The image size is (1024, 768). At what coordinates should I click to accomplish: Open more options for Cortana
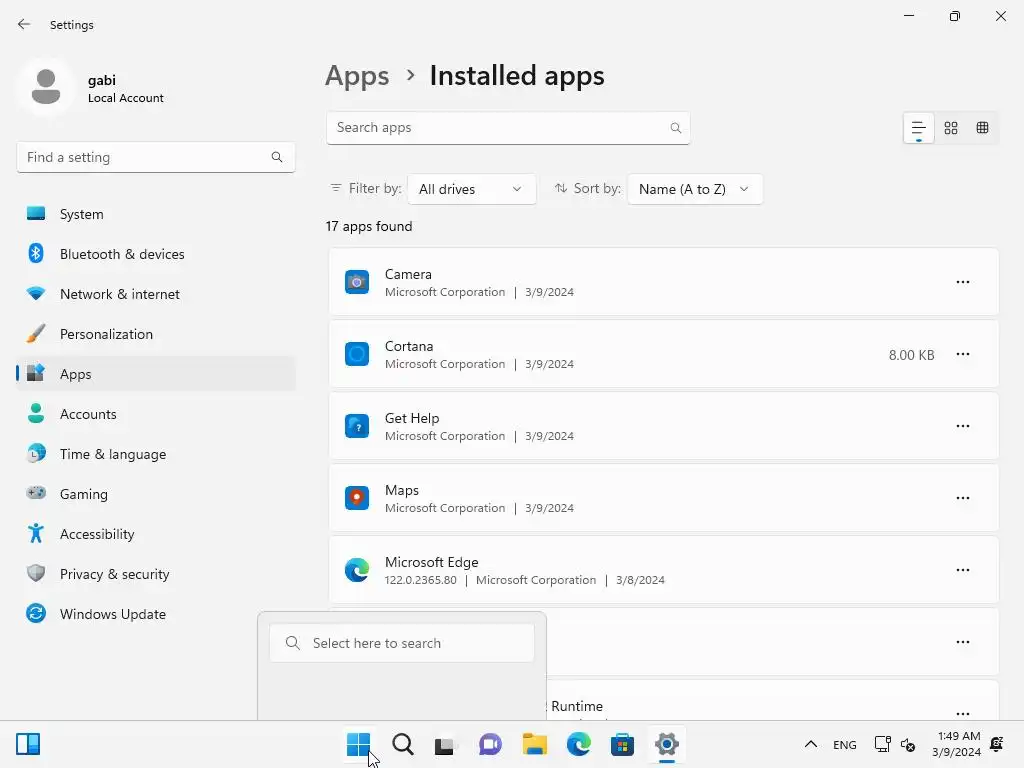pyautogui.click(x=963, y=354)
